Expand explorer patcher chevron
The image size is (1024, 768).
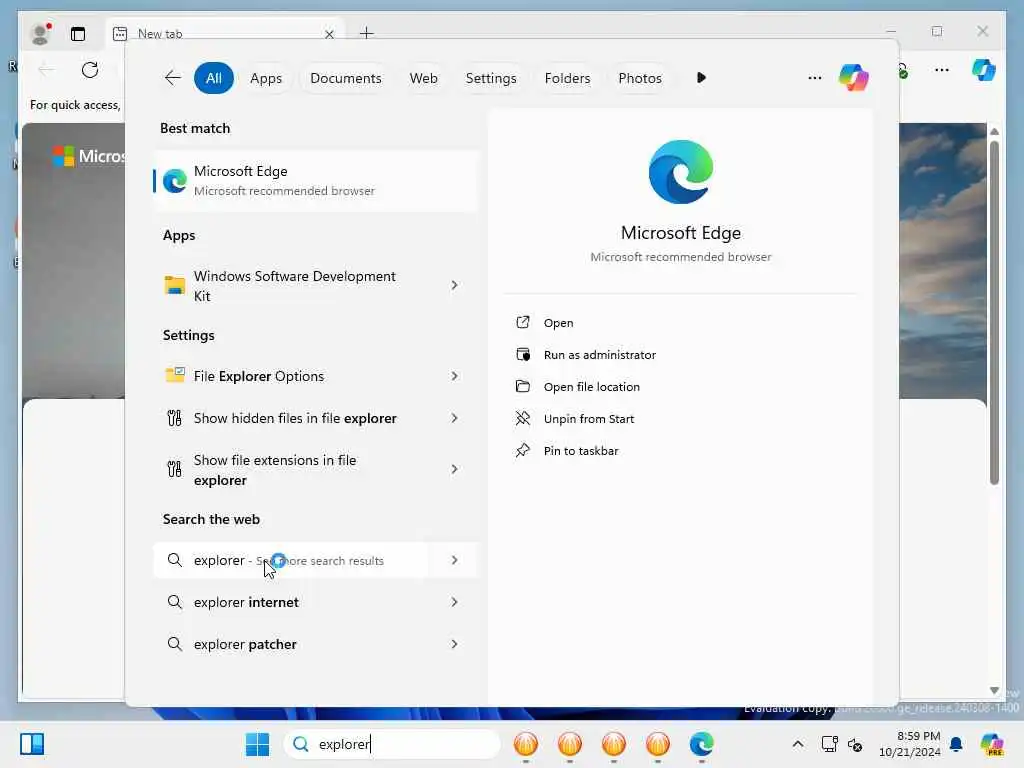pyautogui.click(x=455, y=644)
